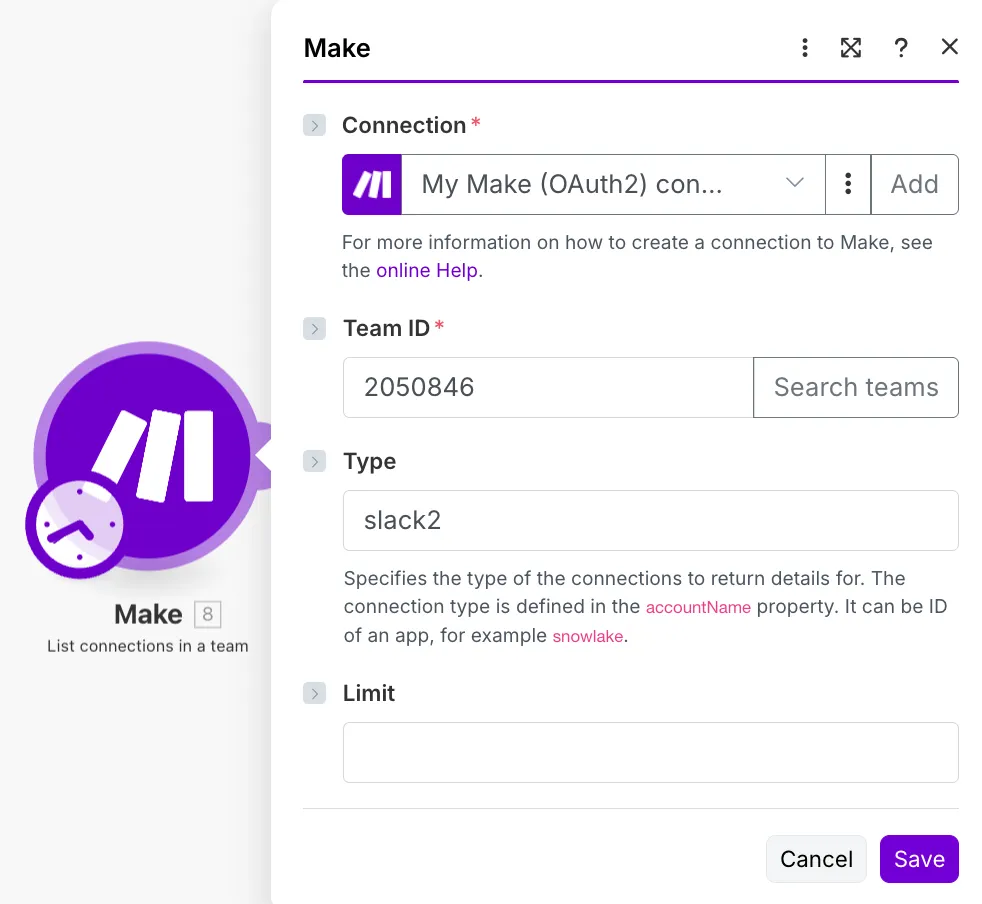Open connection three-dot options menu
The width and height of the screenshot is (982, 904).
(848, 184)
